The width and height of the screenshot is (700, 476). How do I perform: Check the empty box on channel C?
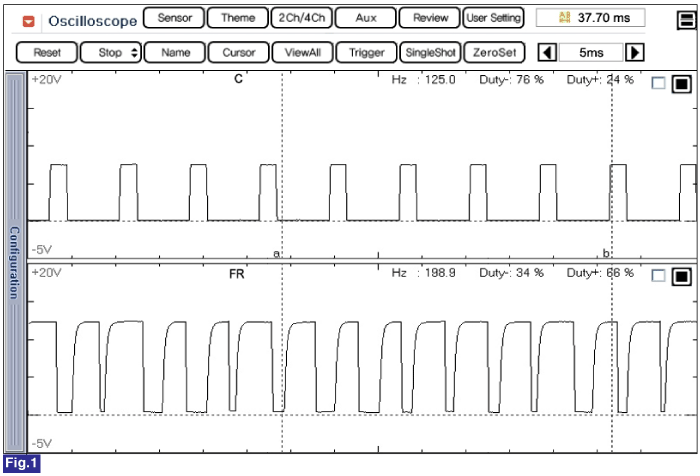point(658,83)
